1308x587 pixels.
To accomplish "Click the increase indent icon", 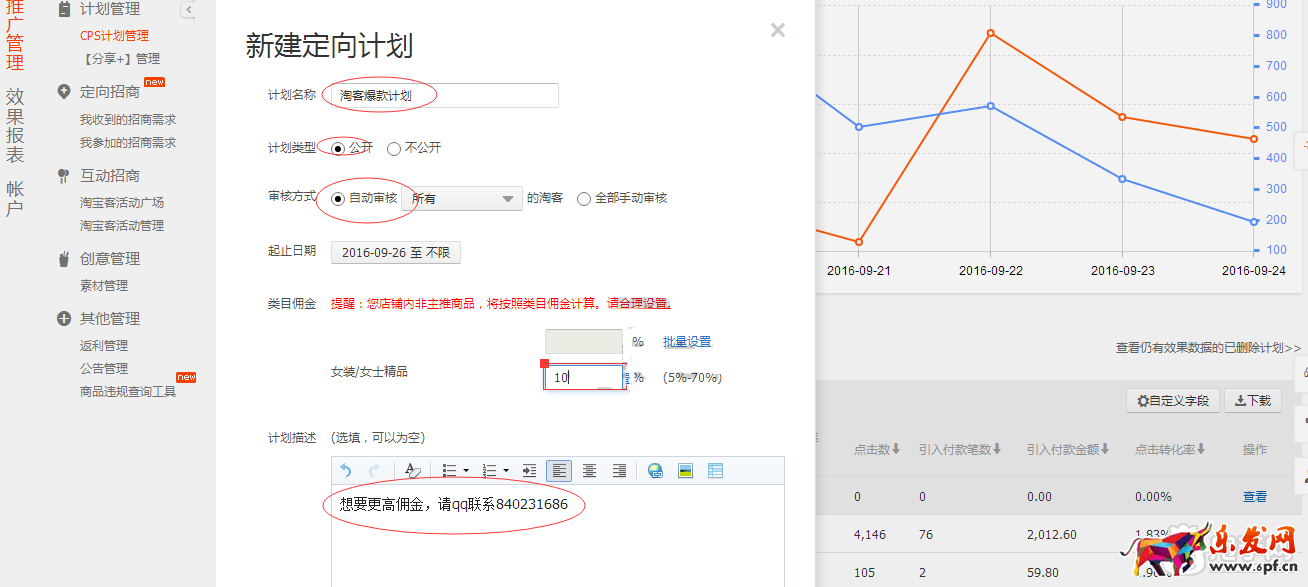I will [530, 471].
